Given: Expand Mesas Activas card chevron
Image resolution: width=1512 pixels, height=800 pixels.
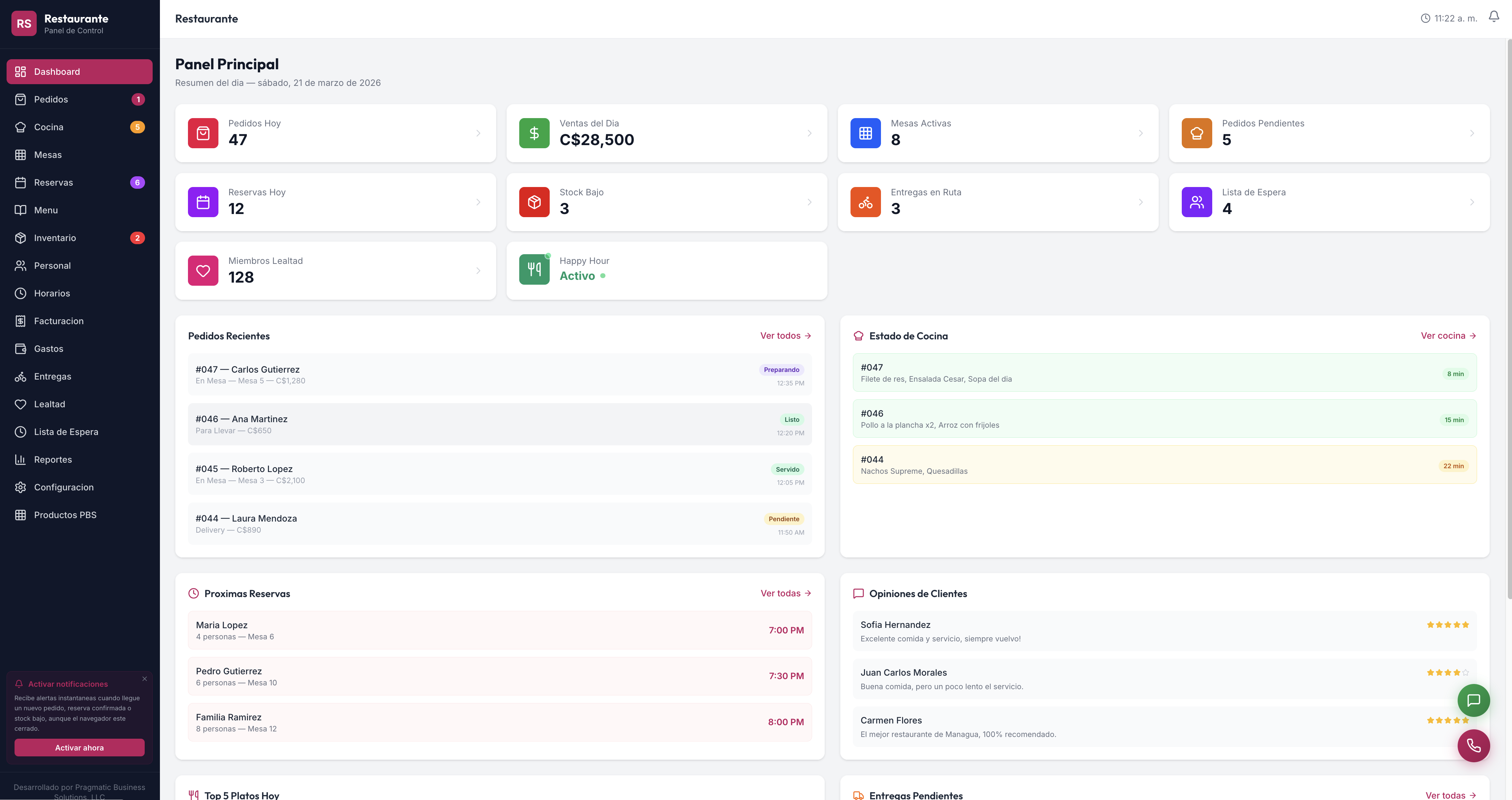Looking at the screenshot, I should point(1141,133).
